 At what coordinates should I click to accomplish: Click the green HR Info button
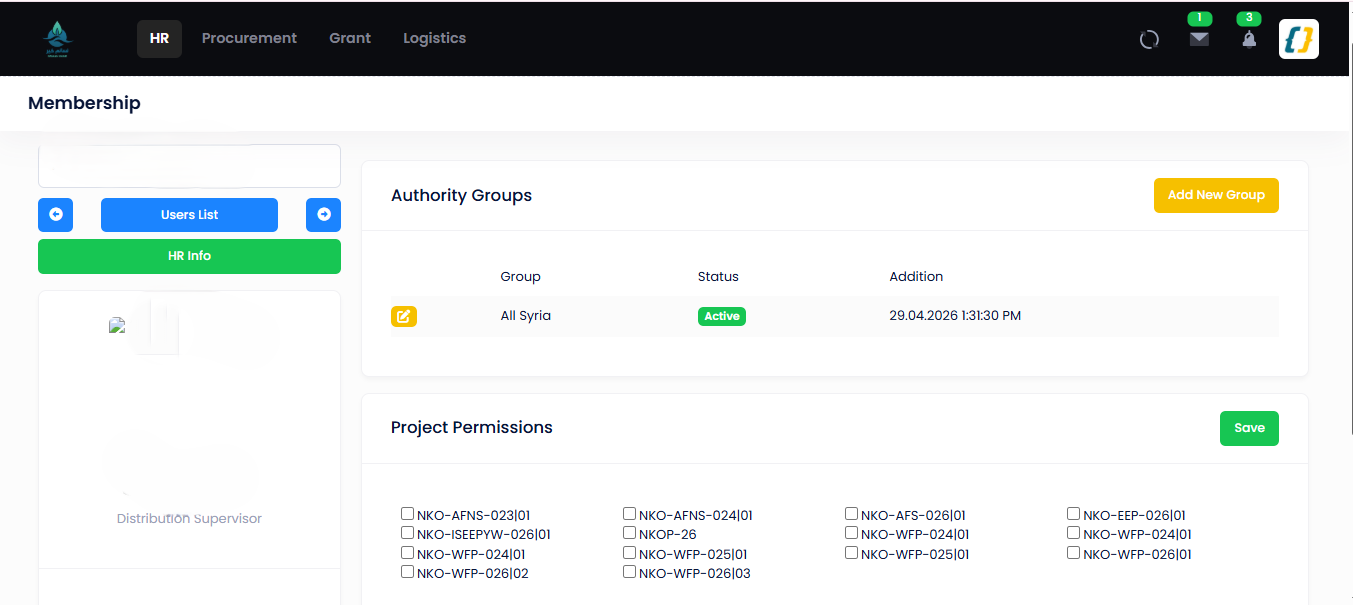189,256
